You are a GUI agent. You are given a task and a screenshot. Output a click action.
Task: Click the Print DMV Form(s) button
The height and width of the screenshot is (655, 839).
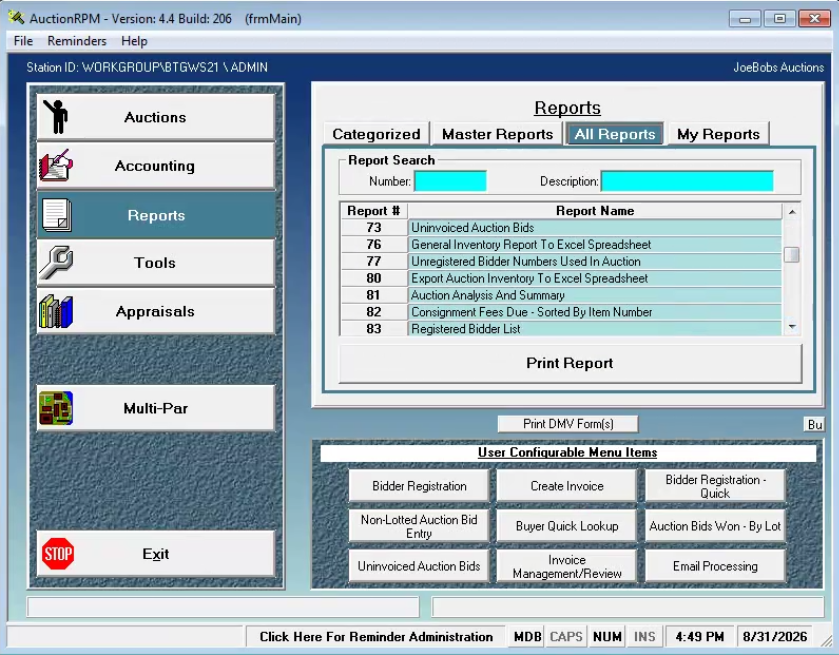568,424
